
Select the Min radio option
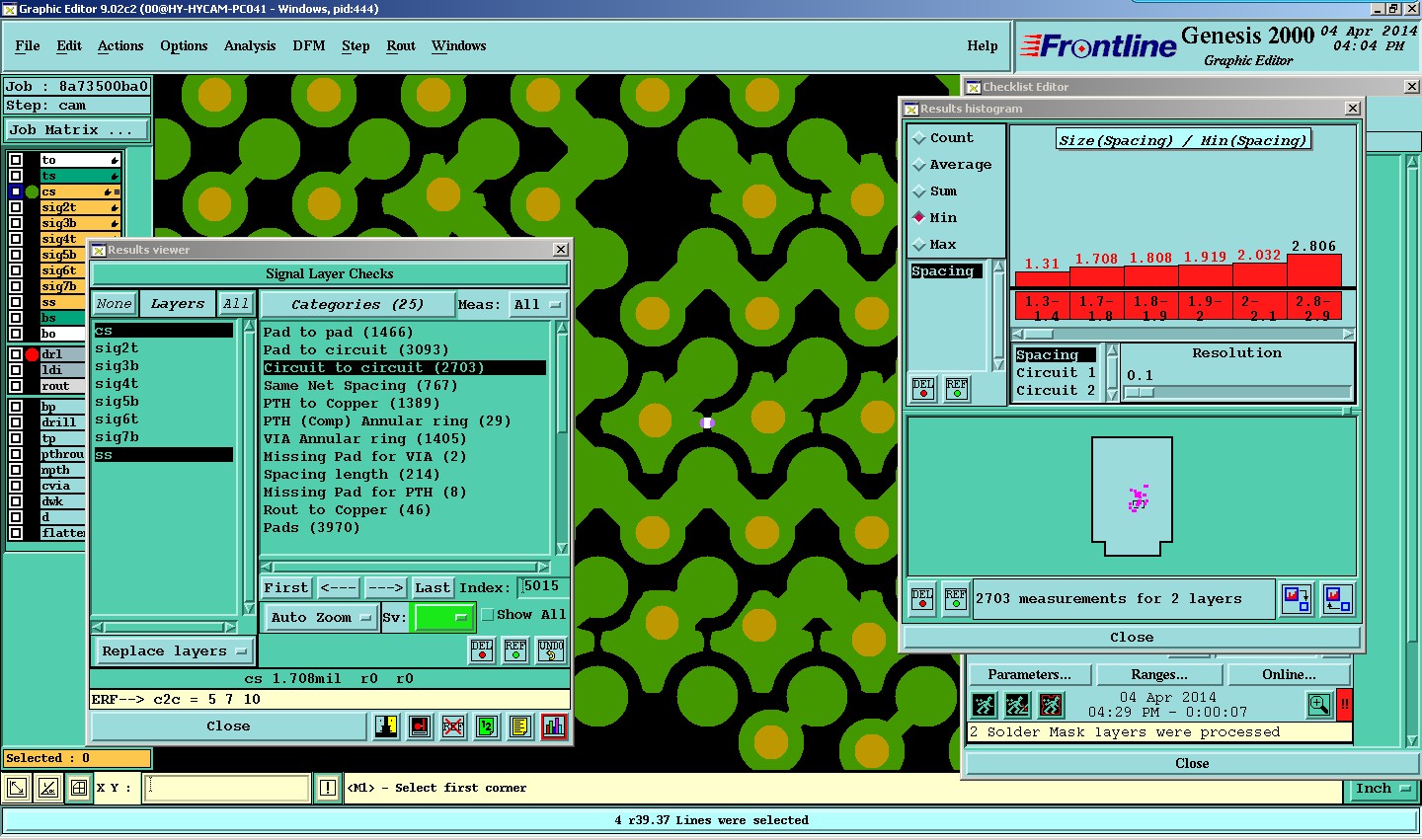pos(919,218)
